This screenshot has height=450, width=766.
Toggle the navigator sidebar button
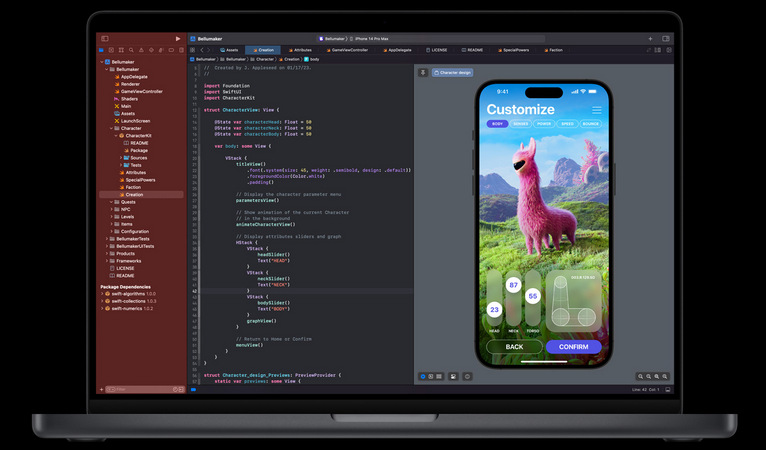click(105, 39)
